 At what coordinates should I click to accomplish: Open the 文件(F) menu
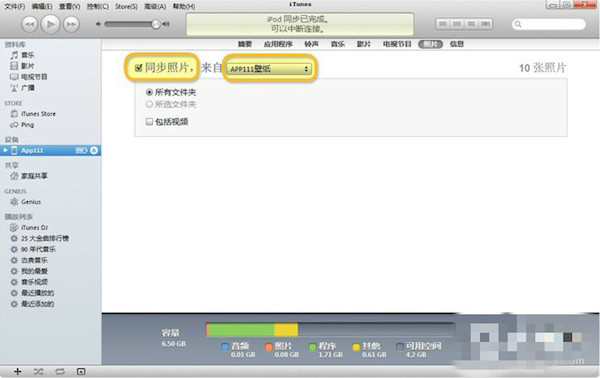click(15, 7)
